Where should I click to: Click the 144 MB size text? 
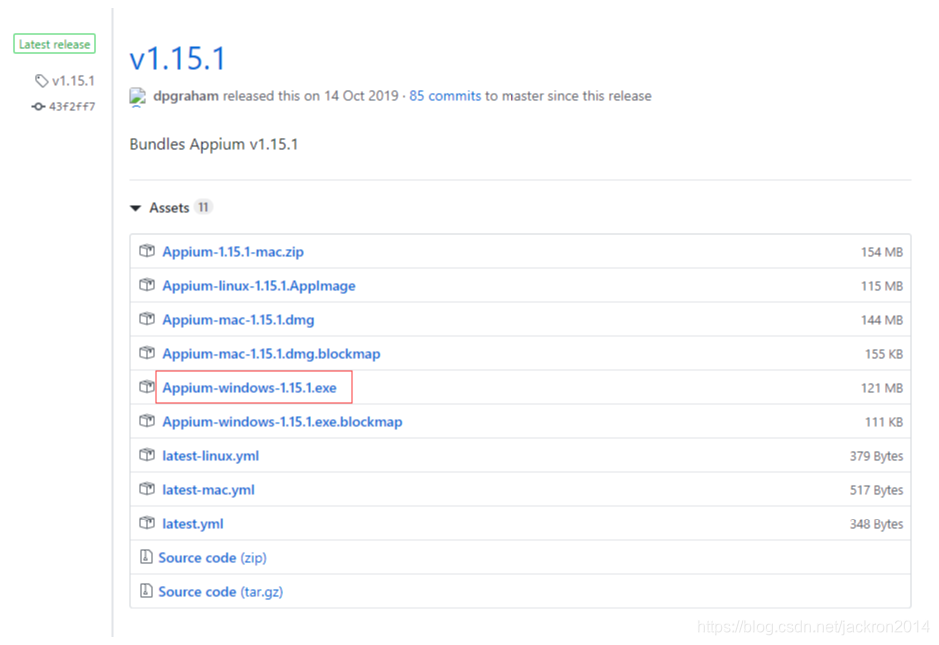point(882,320)
